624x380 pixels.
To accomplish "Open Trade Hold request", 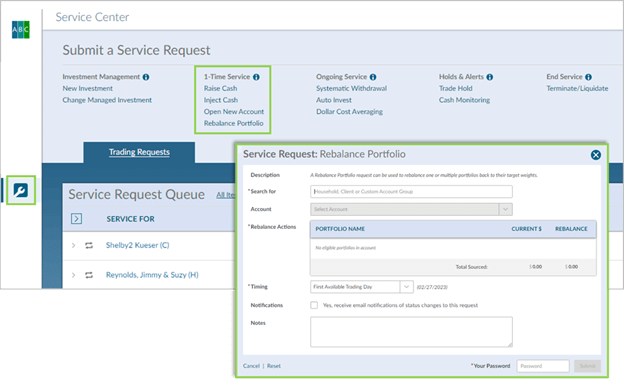I will pos(456,88).
